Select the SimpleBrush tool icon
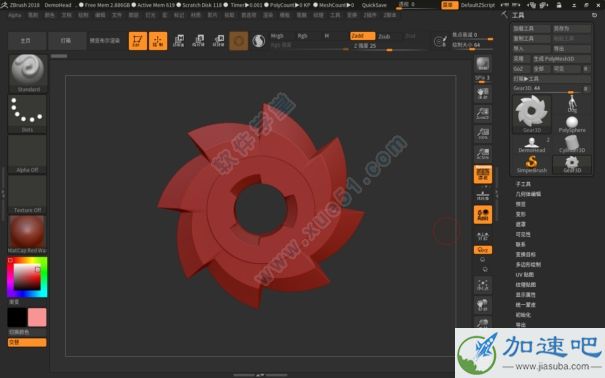The image size is (605, 378). [x=532, y=164]
